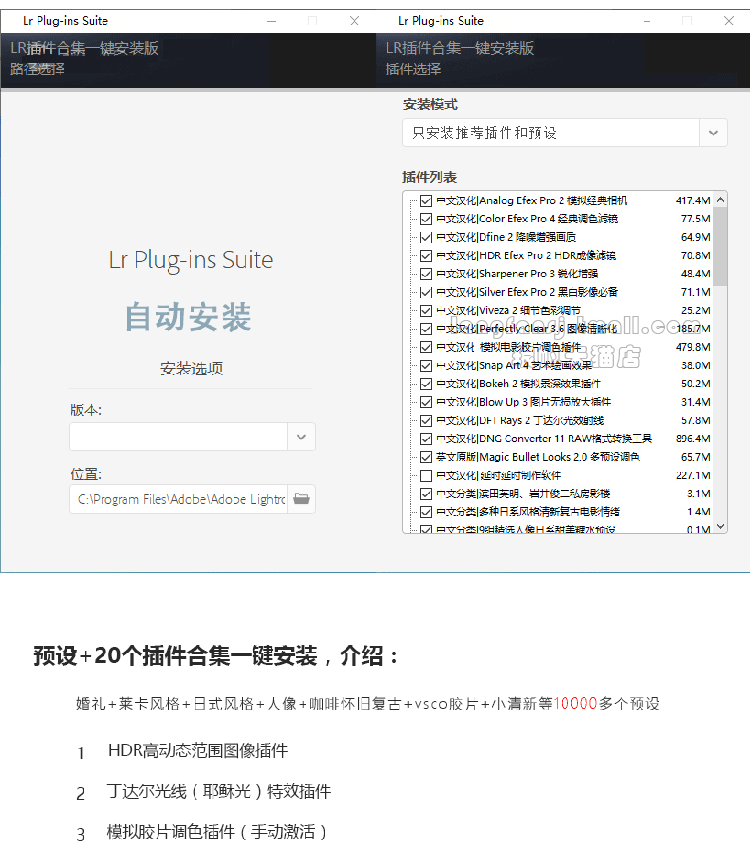The width and height of the screenshot is (750, 842).
Task: Select the Viveza 2 row text
Action: (x=508, y=310)
